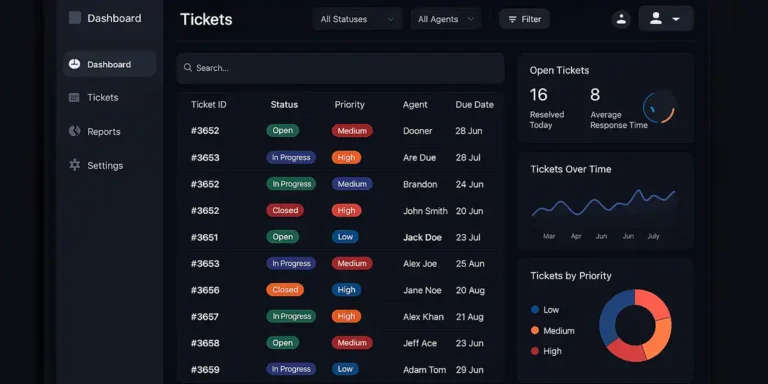Click the Closed badge on ticket #3656

tap(285, 290)
